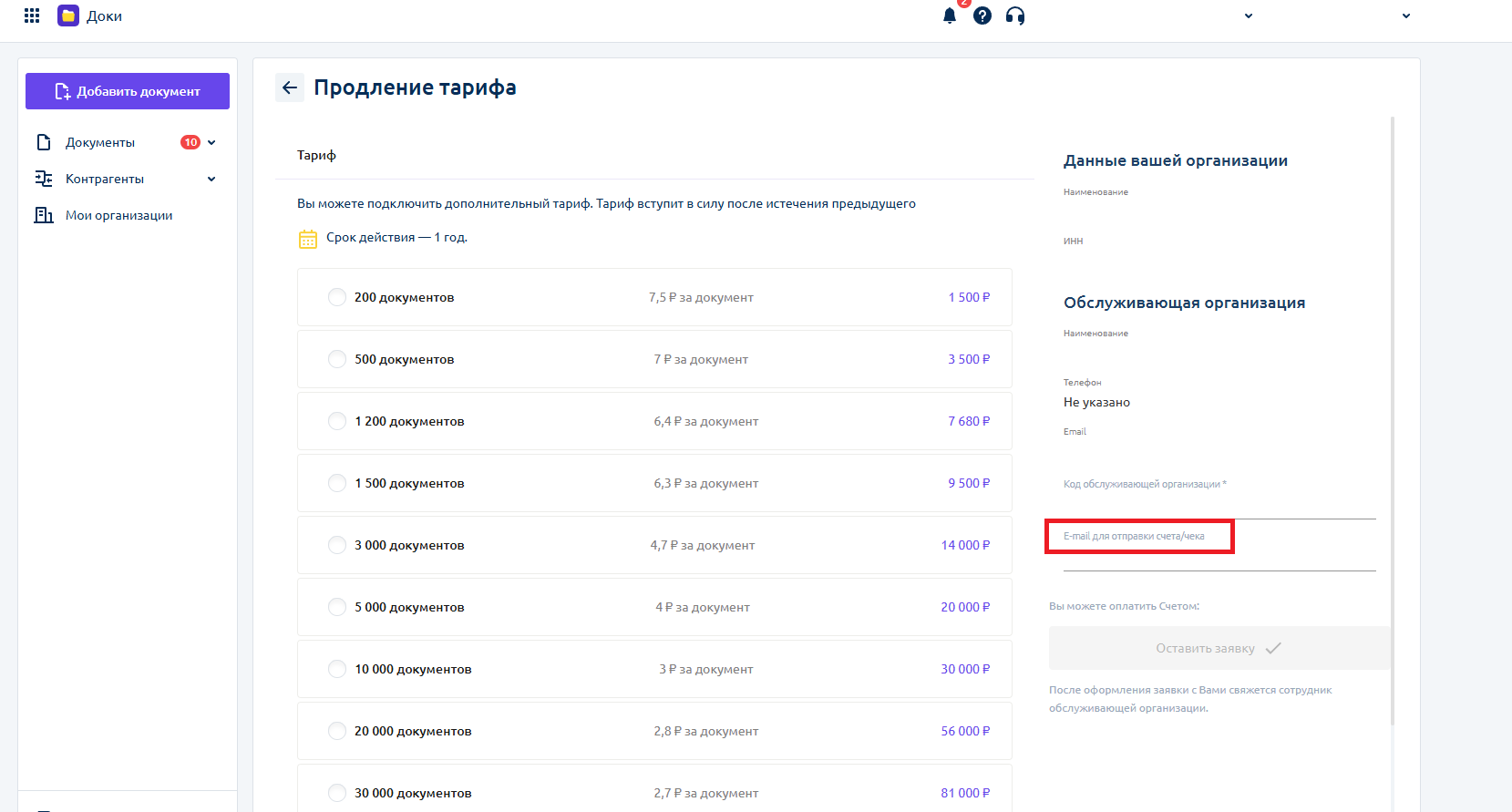This screenshot has height=812, width=1512.
Task: Click the Мои организации building icon
Action: click(44, 215)
